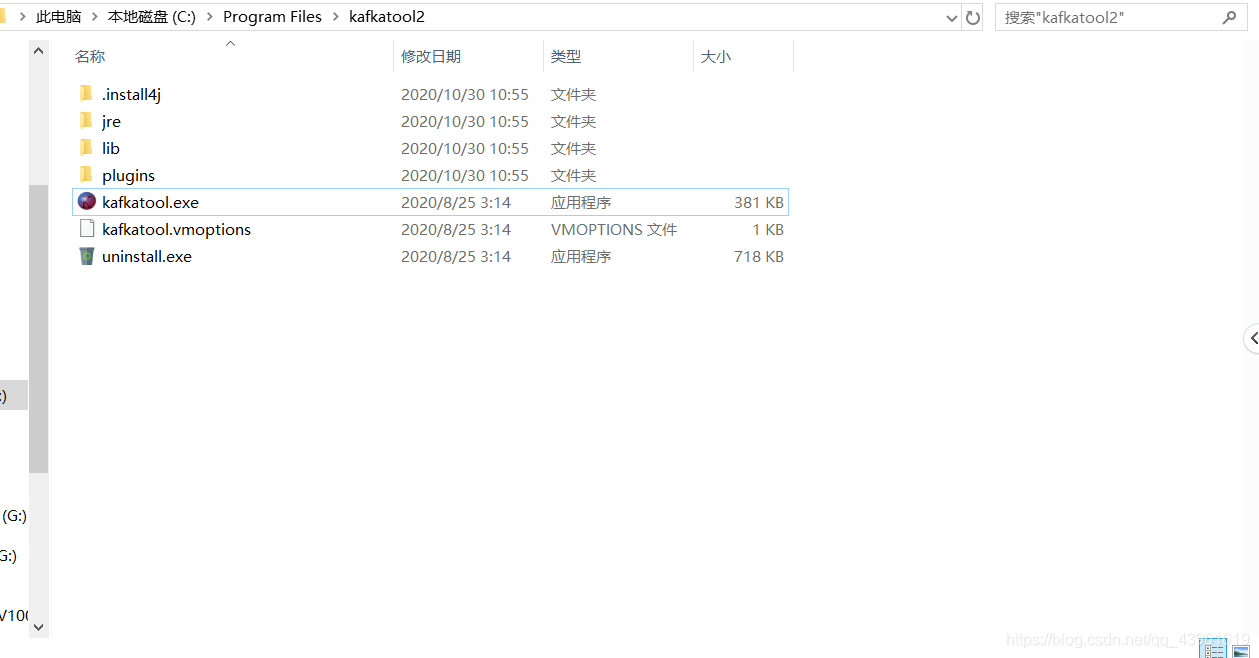Viewport: 1259px width, 658px height.
Task: Navigate to 本地磁盘 (C:) in breadcrumb
Action: pyautogui.click(x=152, y=17)
